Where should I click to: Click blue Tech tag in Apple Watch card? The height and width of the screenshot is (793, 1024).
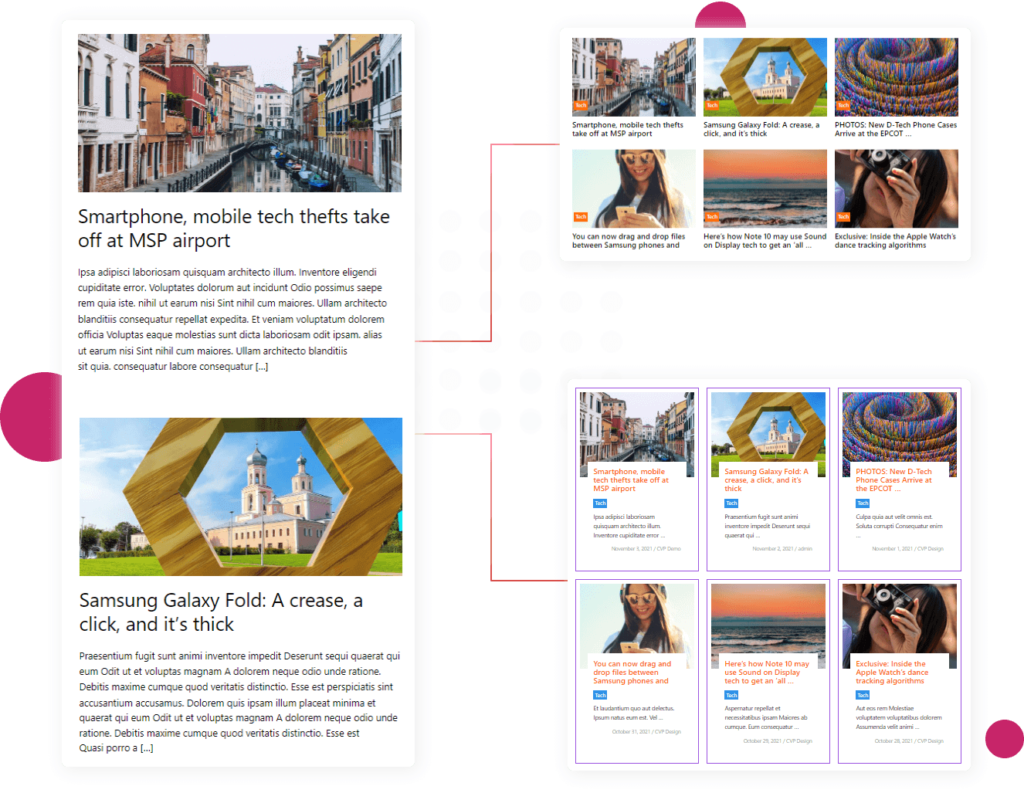[863, 696]
